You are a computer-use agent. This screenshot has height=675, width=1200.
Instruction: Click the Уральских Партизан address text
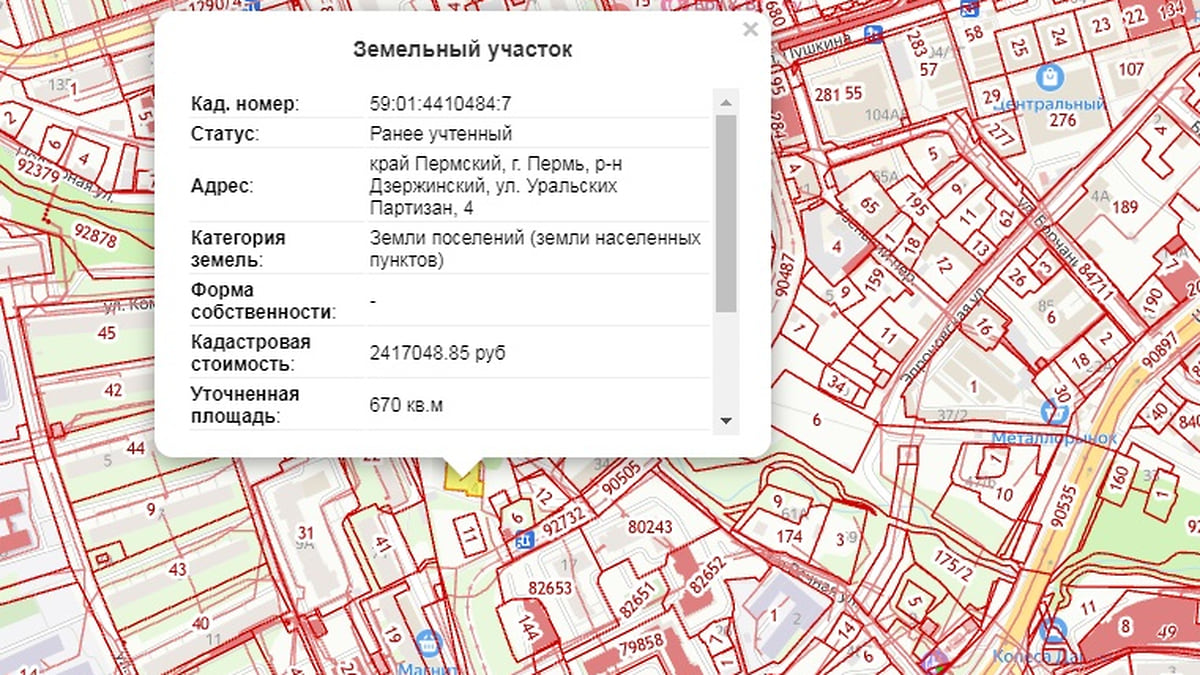[x=495, y=186]
